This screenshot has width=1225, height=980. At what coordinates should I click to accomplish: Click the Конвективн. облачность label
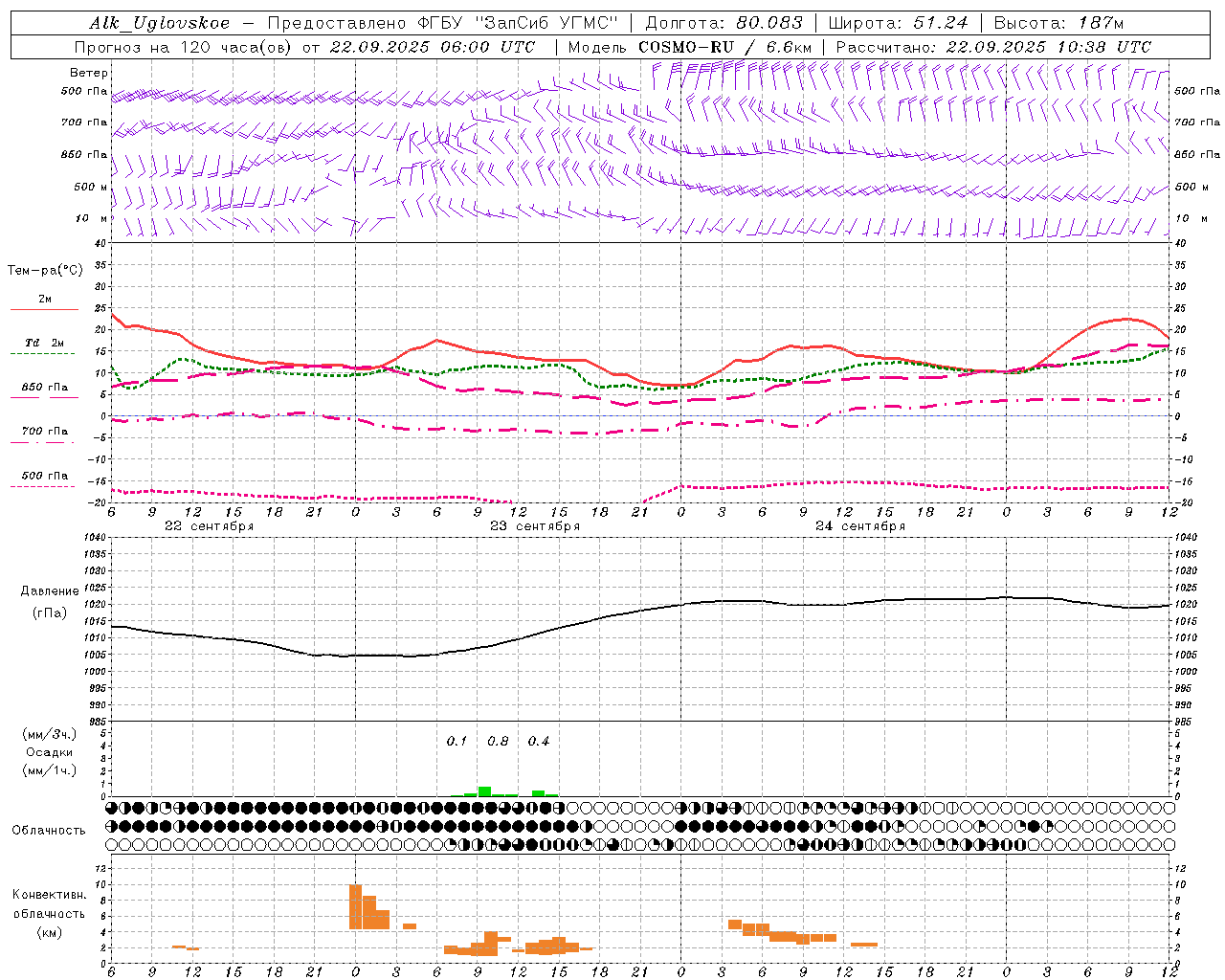coord(49,904)
